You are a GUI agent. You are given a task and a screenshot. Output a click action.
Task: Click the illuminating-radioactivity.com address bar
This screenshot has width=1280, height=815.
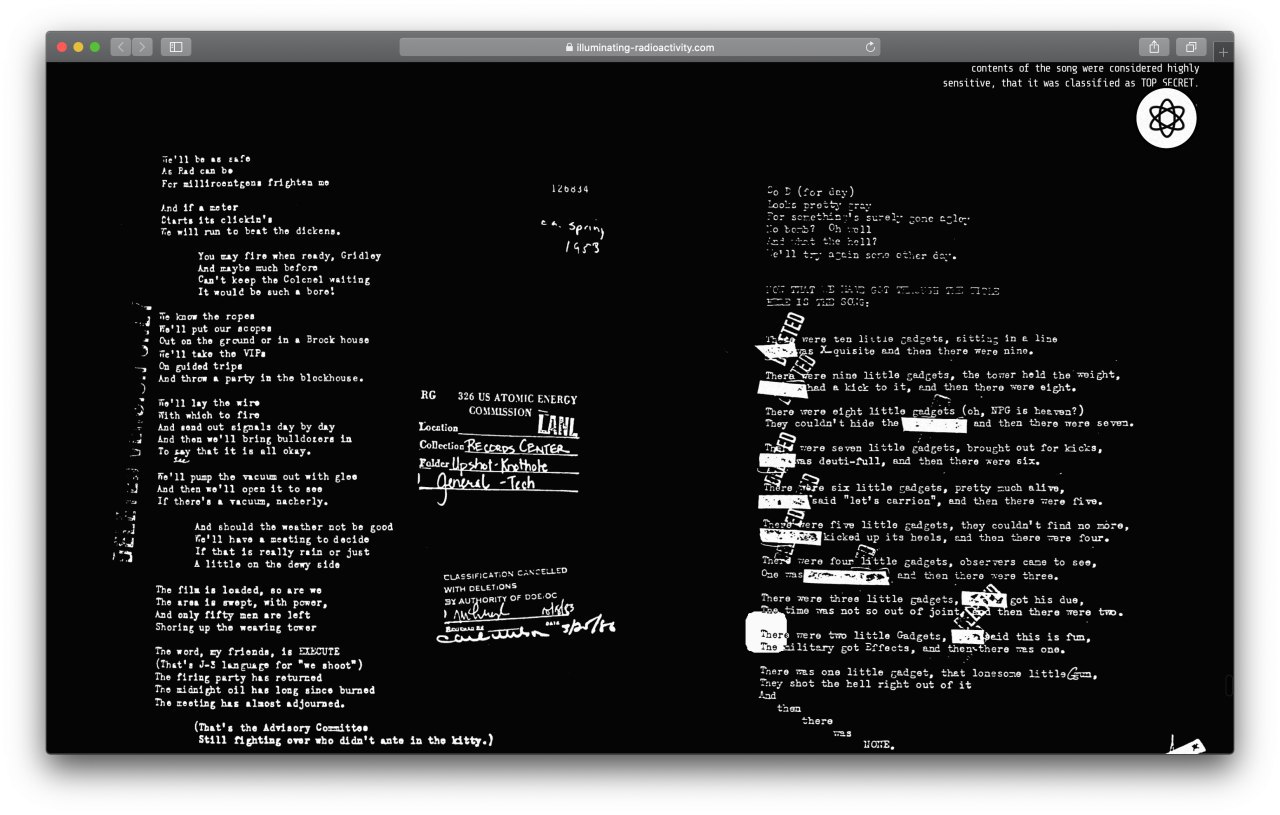pos(640,47)
